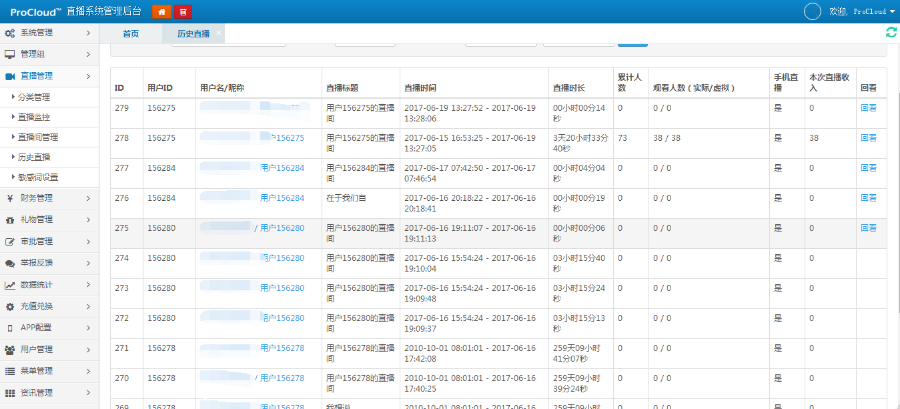
Task: Click 回看 link for ID 279
Action: click(x=867, y=109)
